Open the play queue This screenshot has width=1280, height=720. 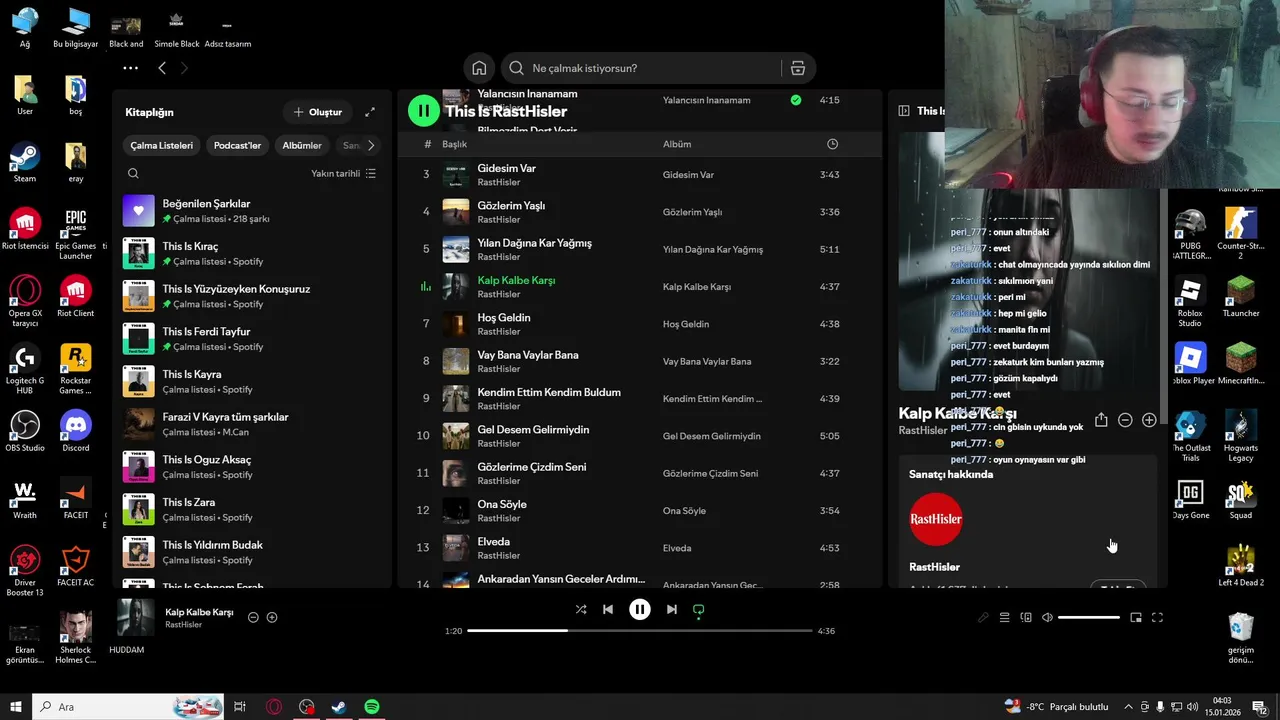coord(1005,618)
